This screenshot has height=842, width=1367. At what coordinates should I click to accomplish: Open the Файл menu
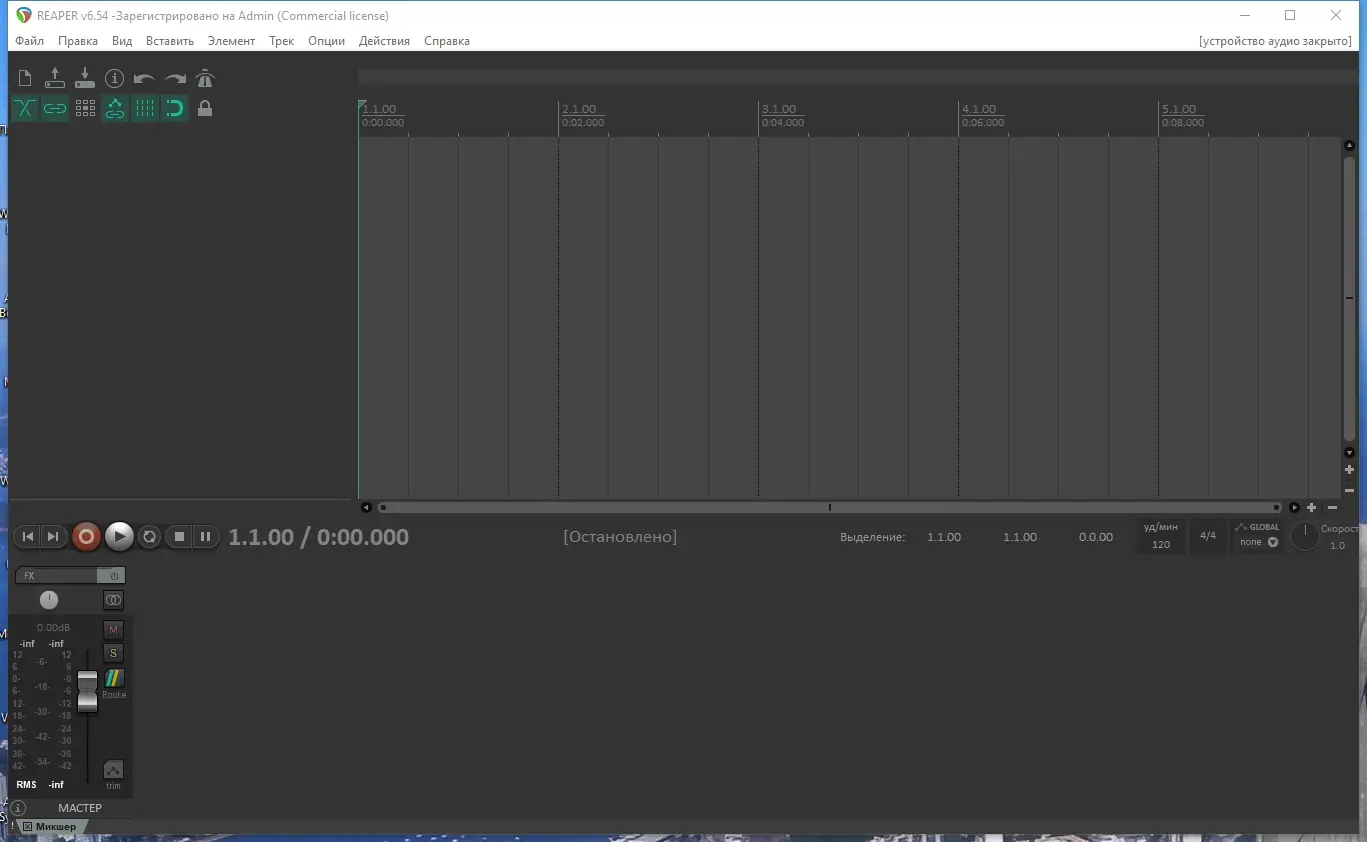30,41
